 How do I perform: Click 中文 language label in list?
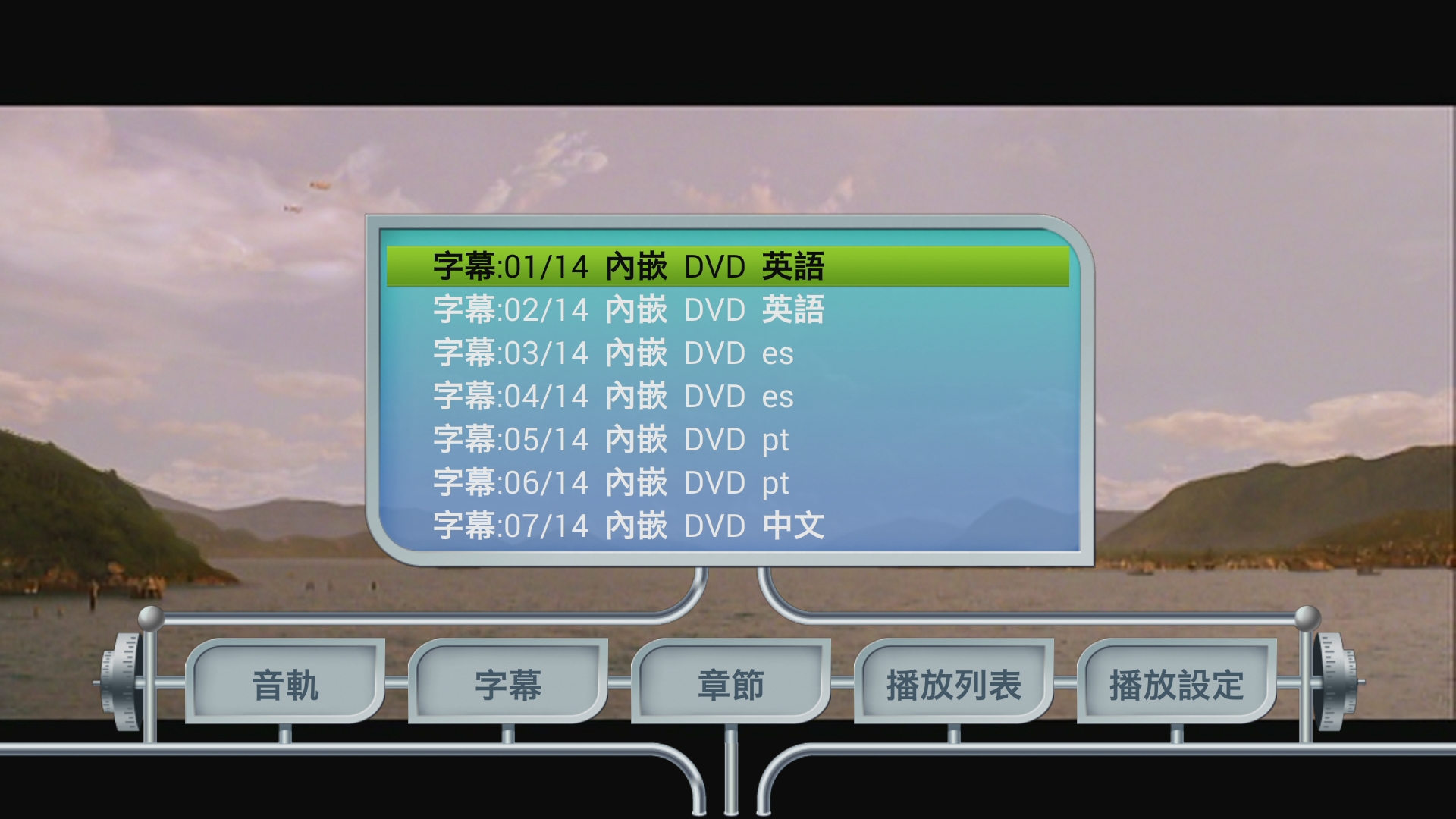pyautogui.click(x=793, y=526)
